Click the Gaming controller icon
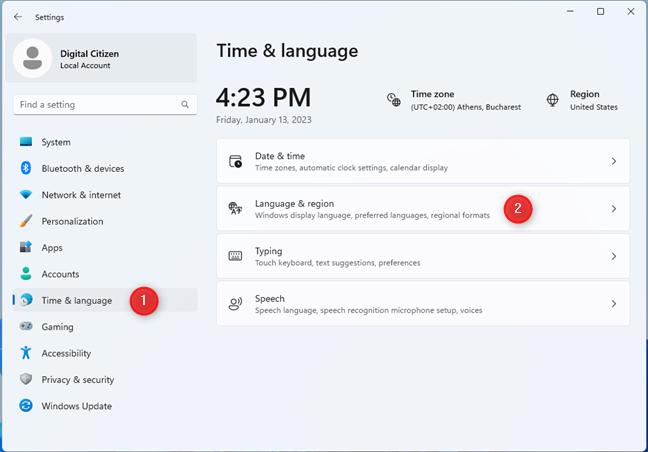This screenshot has width=648, height=452. click(x=26, y=326)
